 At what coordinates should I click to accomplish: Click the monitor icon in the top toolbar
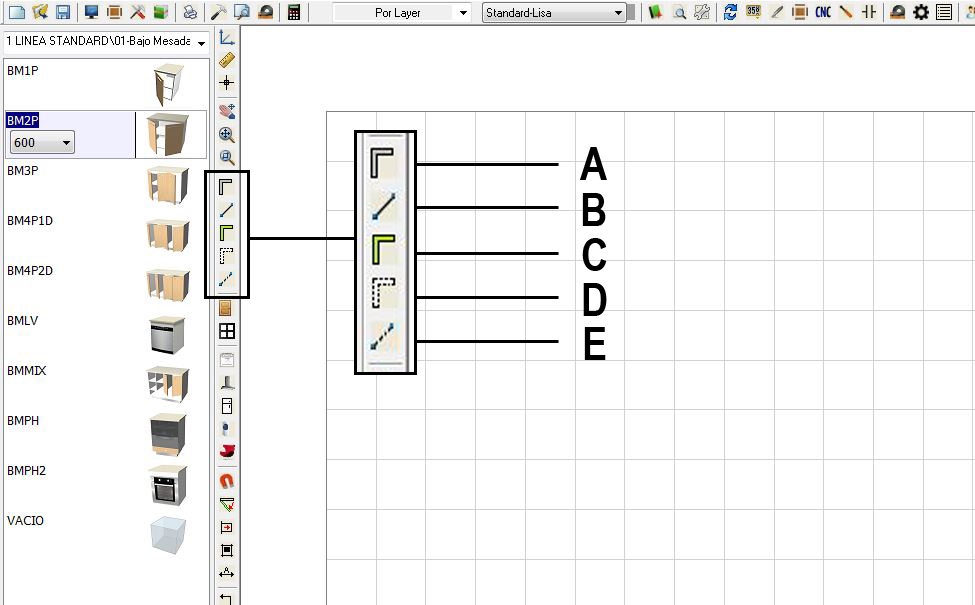(x=91, y=12)
